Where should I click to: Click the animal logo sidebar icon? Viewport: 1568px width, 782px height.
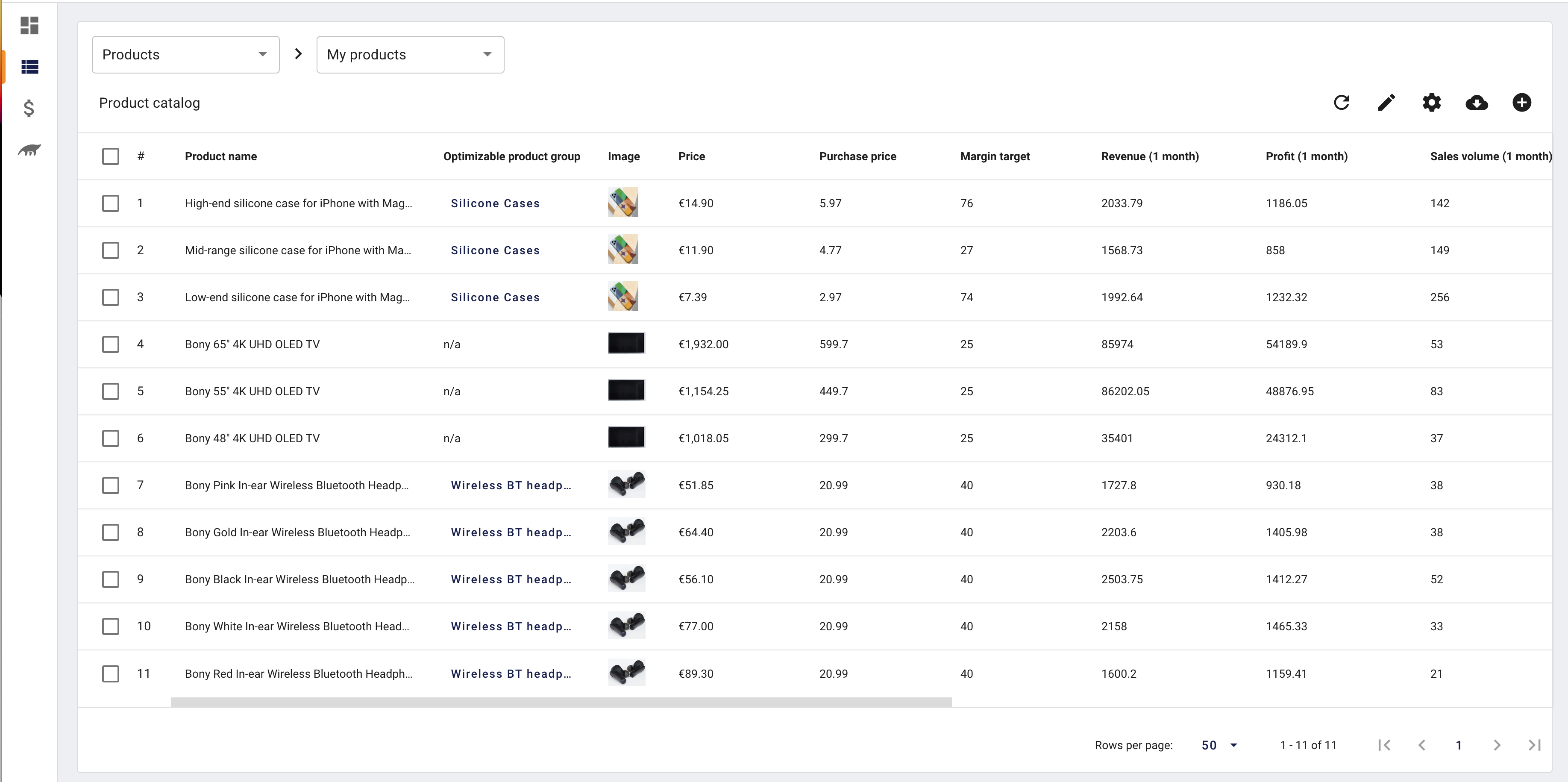29,150
